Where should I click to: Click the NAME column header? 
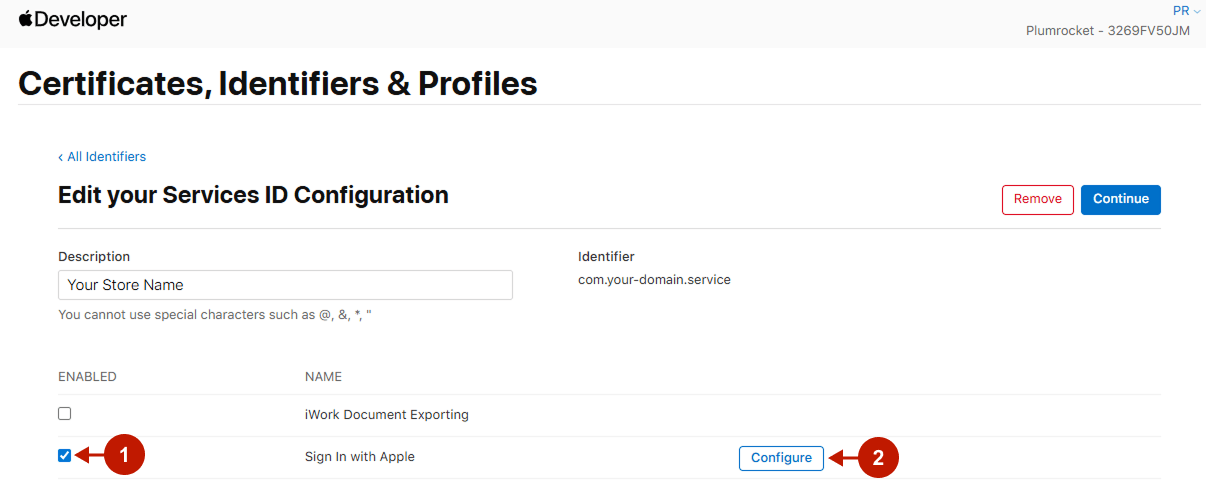click(323, 377)
